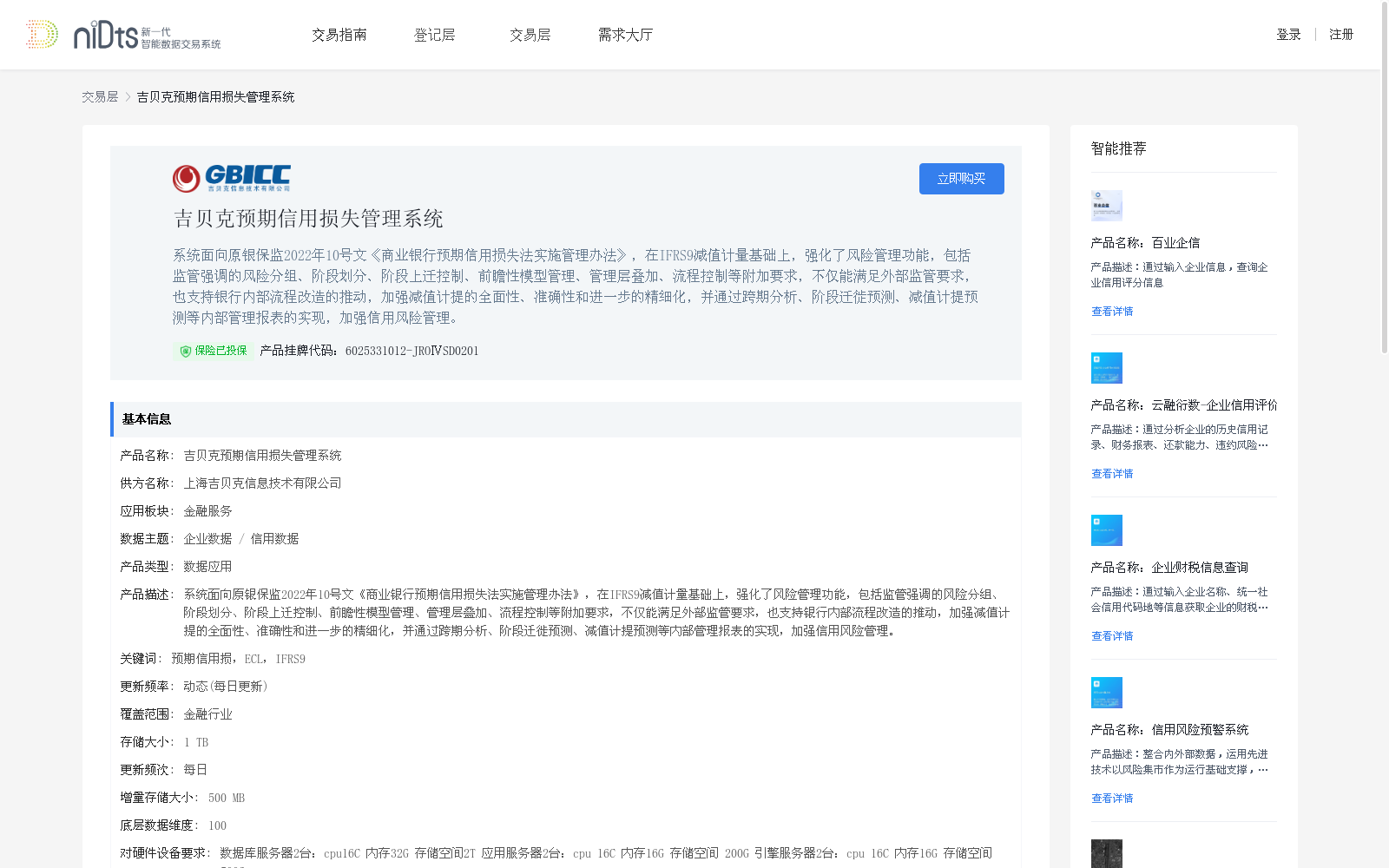Screen dimensions: 1389x868
Task: Open 云融衍数-企业信用评价 product name
Action: (1184, 405)
